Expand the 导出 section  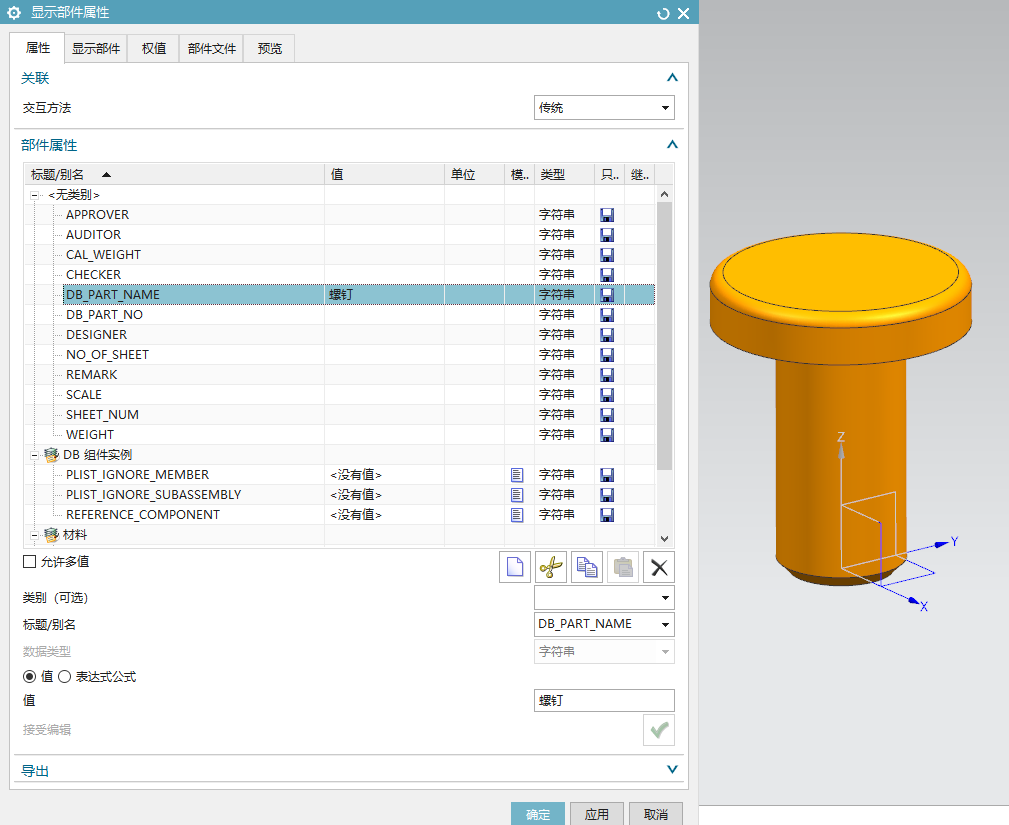pos(672,770)
